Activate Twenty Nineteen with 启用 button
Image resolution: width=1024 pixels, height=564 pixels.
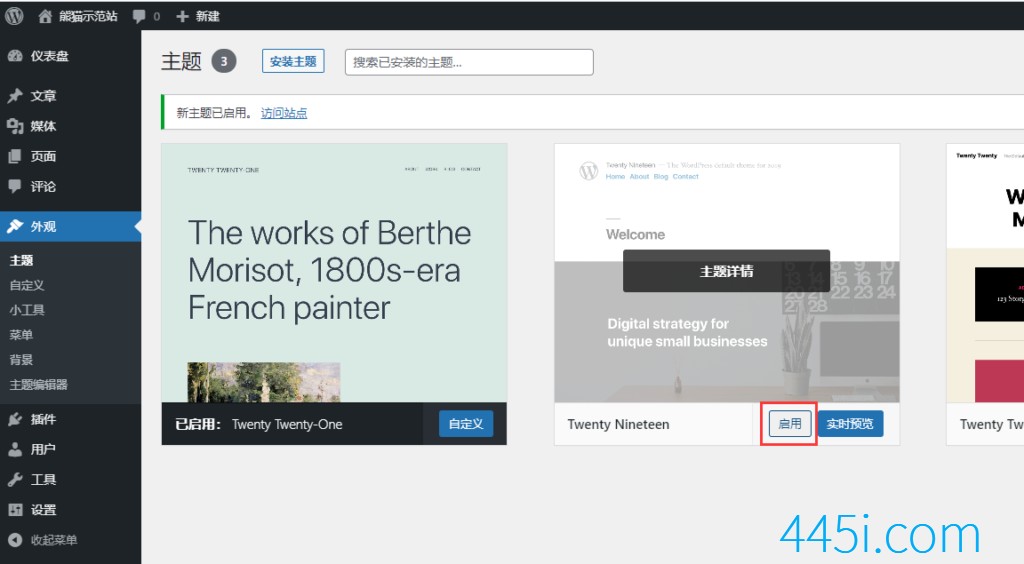click(790, 424)
